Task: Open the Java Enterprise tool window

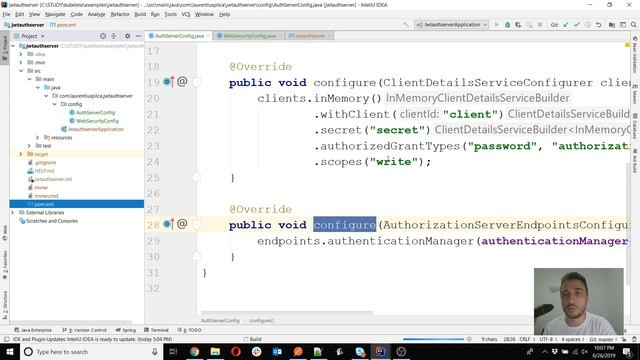Action: (33, 330)
